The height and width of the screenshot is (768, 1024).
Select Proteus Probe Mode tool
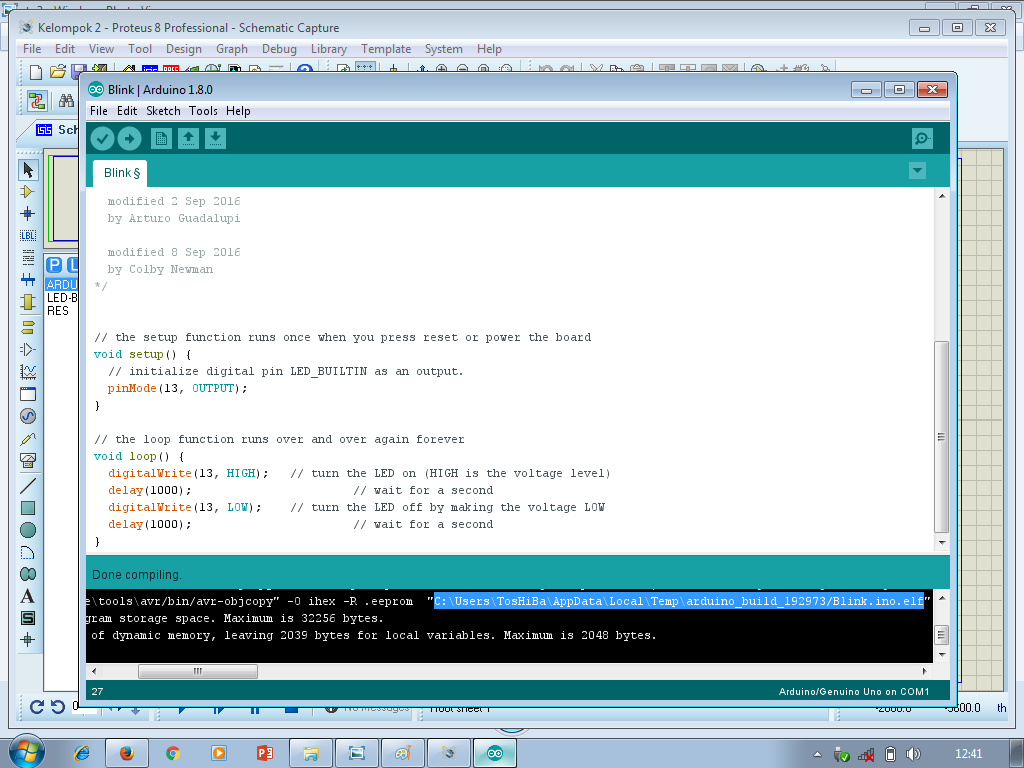(x=27, y=438)
